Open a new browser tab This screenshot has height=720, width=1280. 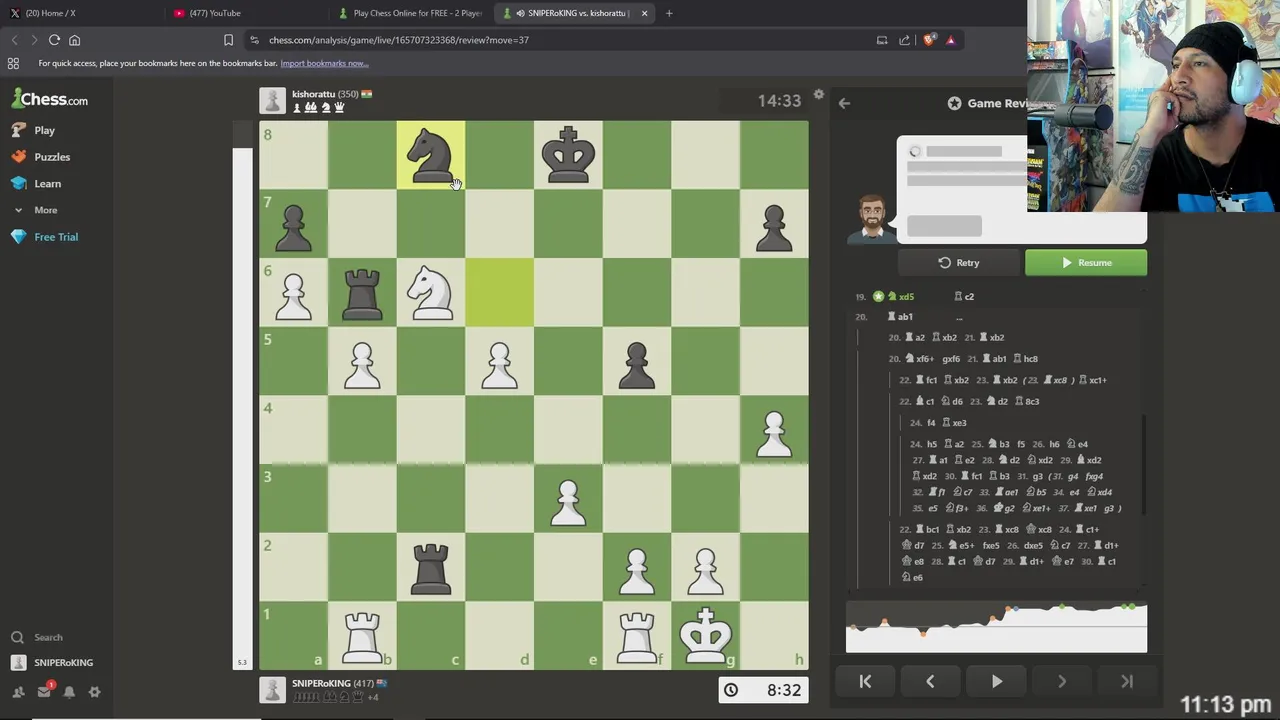tap(669, 13)
